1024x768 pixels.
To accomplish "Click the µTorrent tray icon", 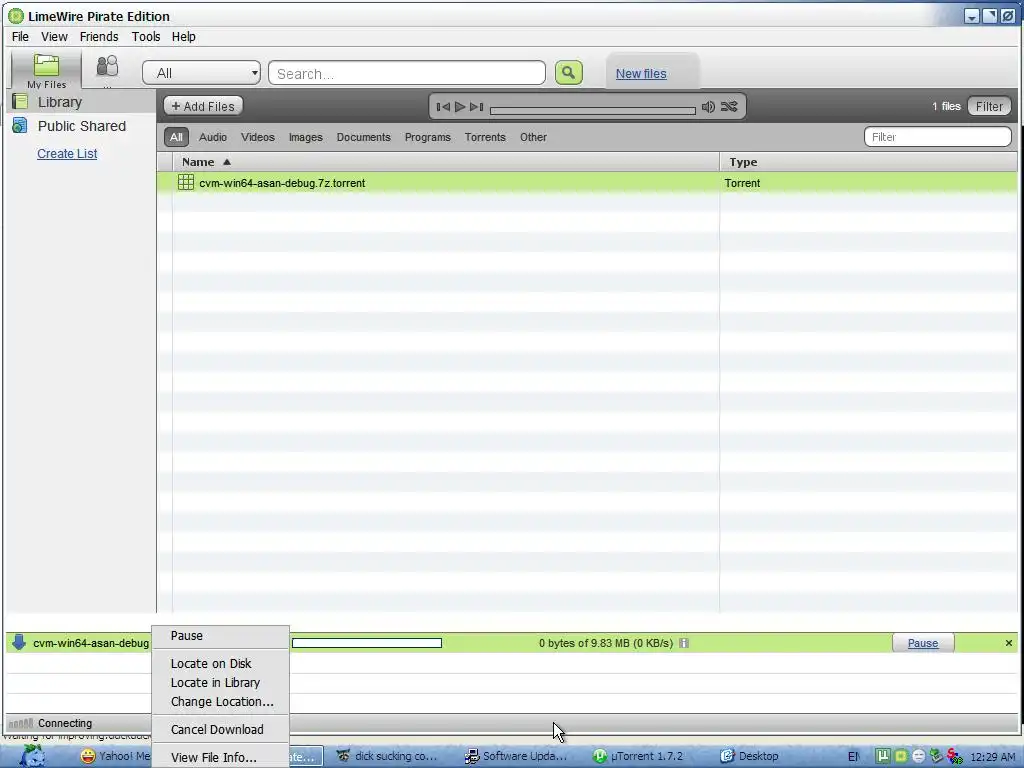I will pos(883,756).
